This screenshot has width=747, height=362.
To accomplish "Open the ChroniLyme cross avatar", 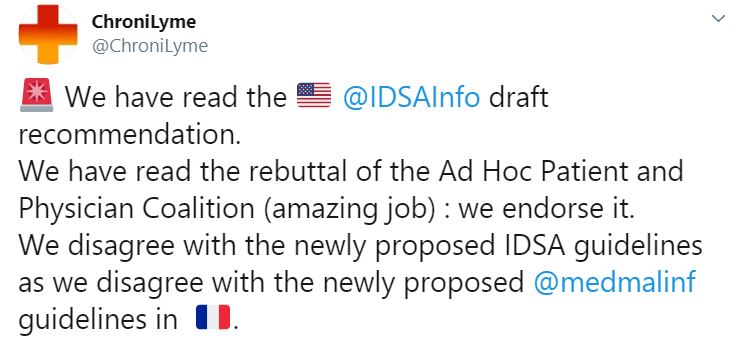I will click(48, 34).
